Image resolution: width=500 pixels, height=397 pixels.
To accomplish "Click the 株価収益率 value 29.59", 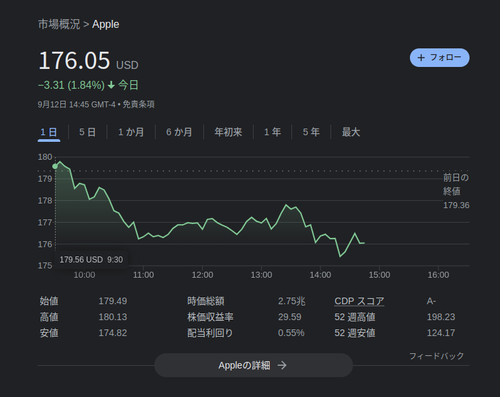I will pos(289,317).
